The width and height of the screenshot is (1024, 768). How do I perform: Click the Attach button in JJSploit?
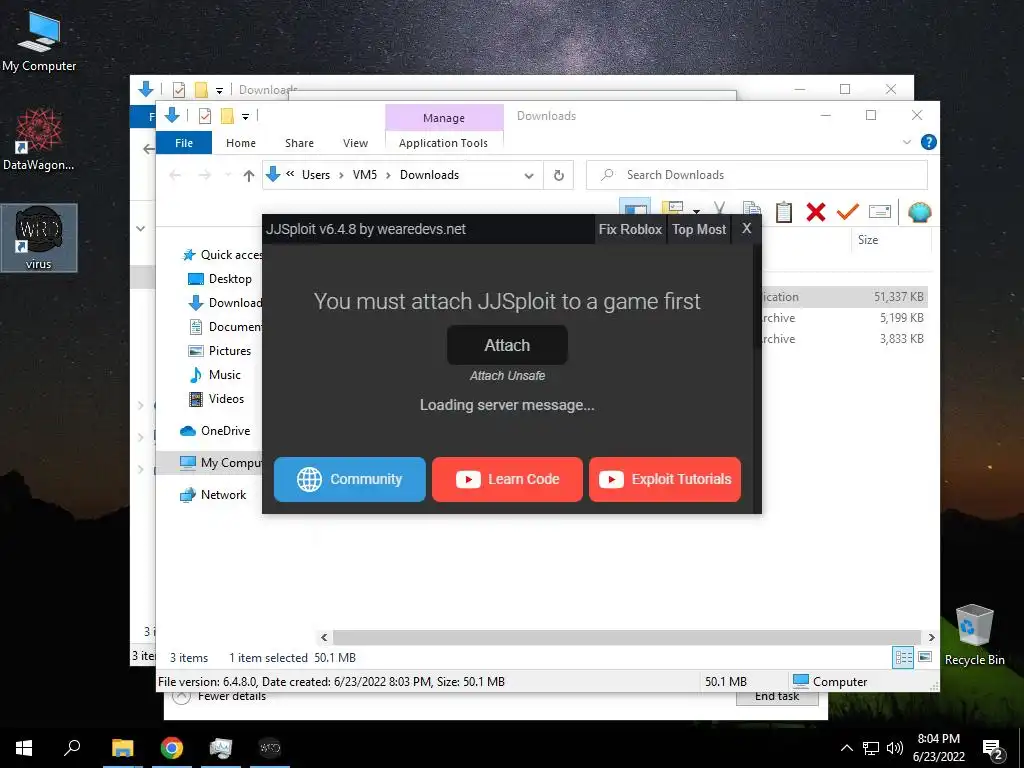507,345
